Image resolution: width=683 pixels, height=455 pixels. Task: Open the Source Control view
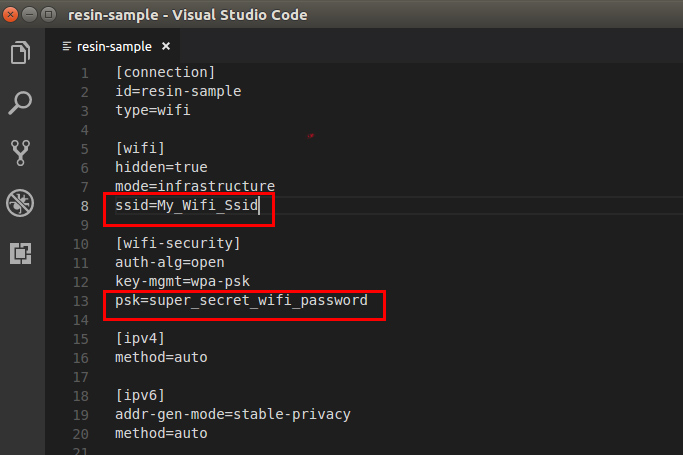tap(20, 153)
